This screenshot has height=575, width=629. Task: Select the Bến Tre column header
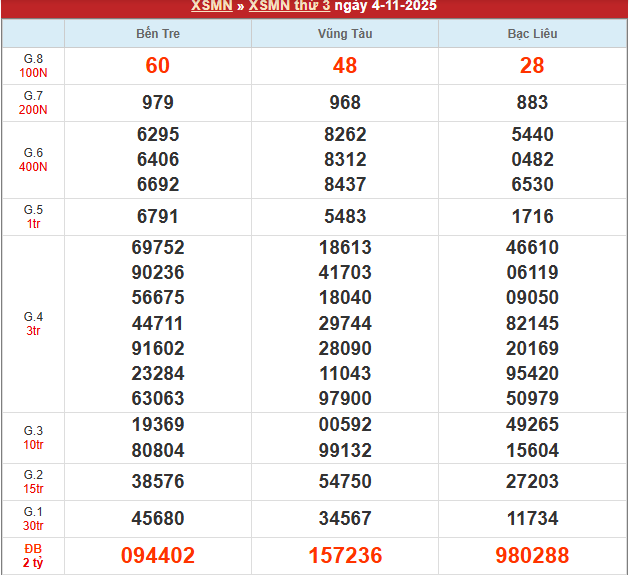[x=158, y=34]
